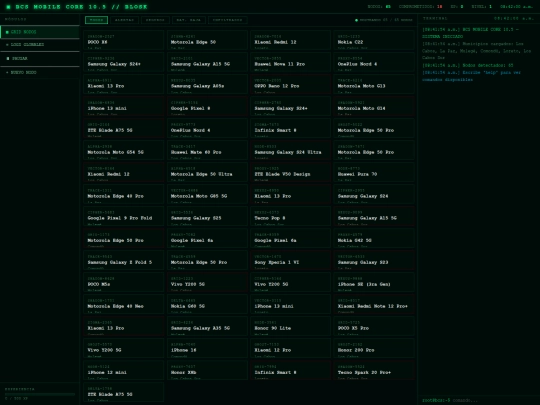Click the green dot of the node counter

pos(356,20)
